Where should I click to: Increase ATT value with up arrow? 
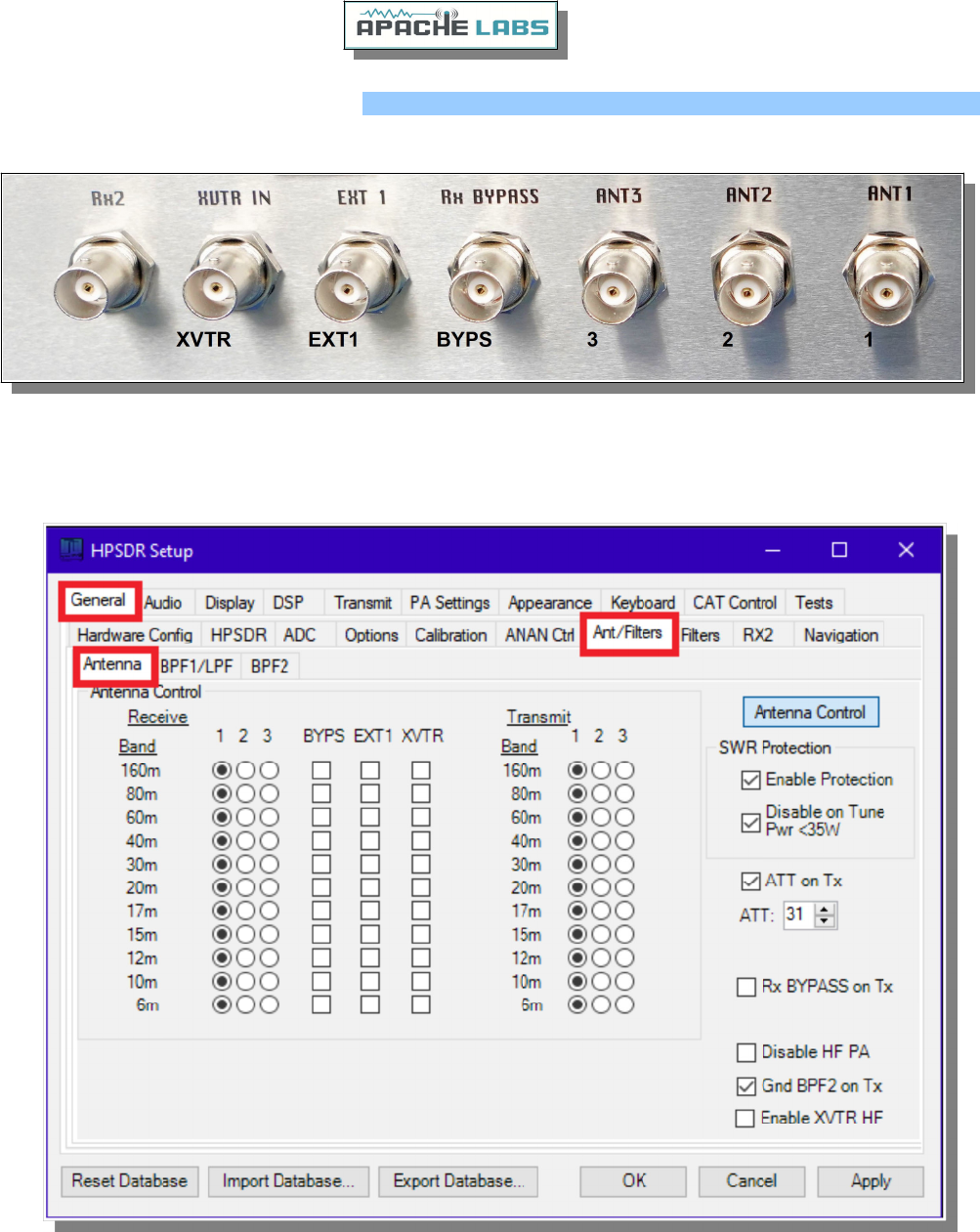826,910
